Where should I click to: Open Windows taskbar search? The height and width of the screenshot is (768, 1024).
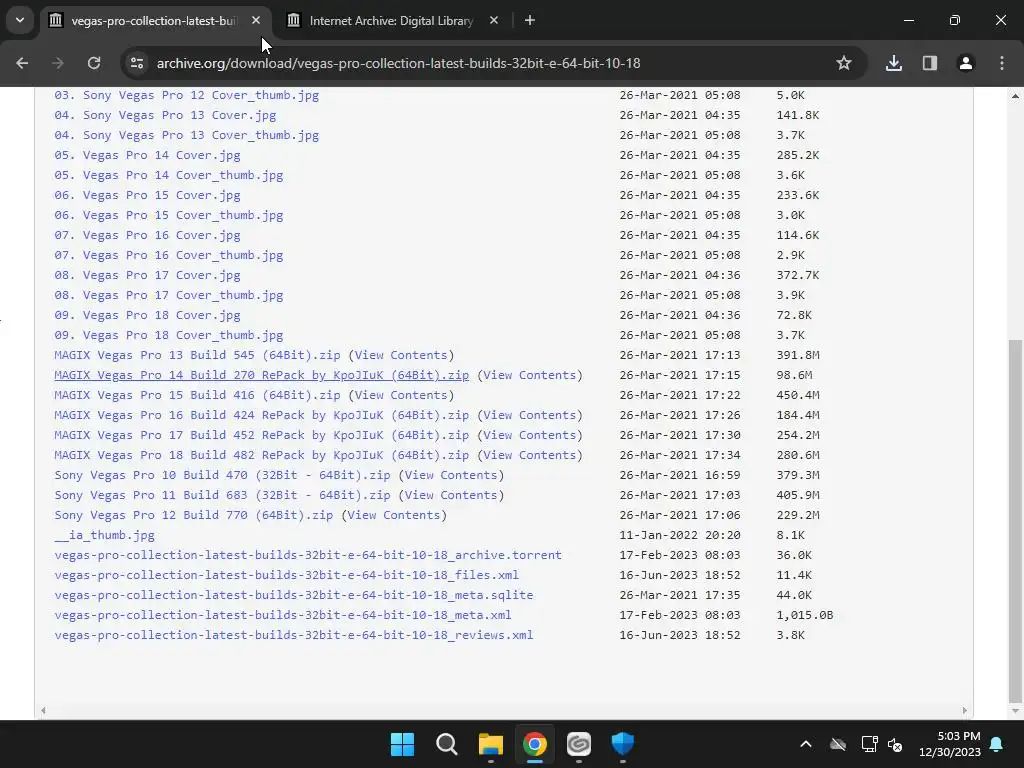tap(447, 744)
